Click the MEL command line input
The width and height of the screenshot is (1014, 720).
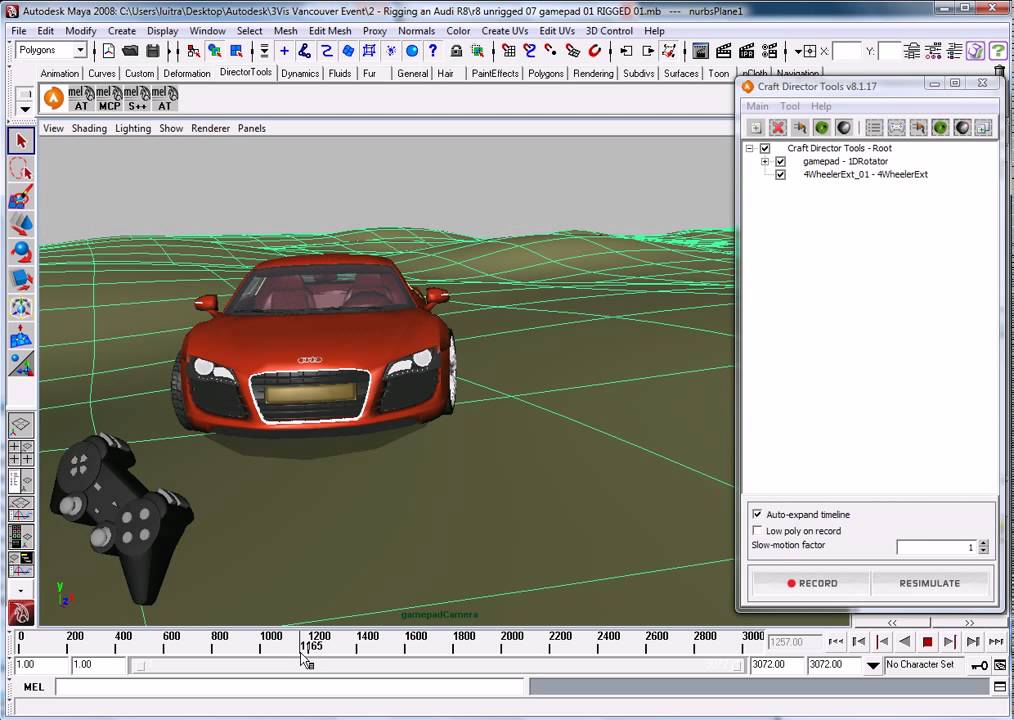[x=290, y=686]
